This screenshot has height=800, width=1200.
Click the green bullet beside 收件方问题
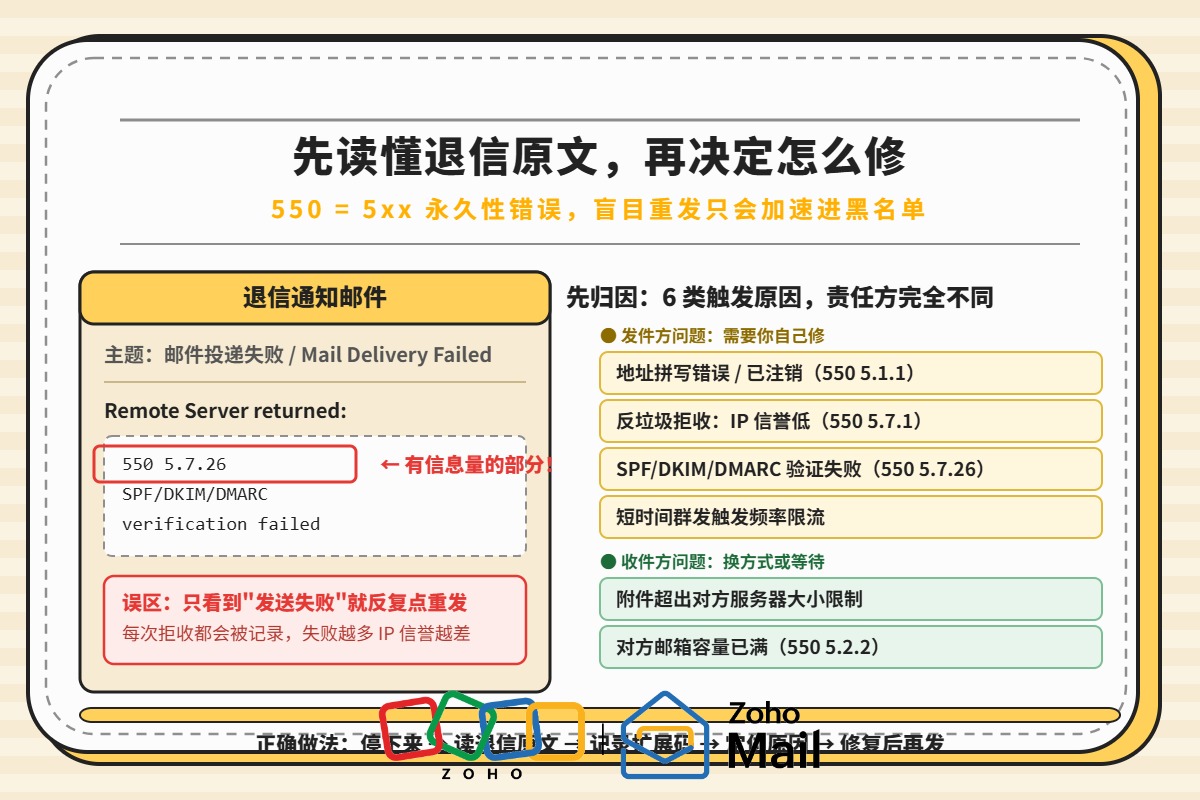pyautogui.click(x=606, y=562)
